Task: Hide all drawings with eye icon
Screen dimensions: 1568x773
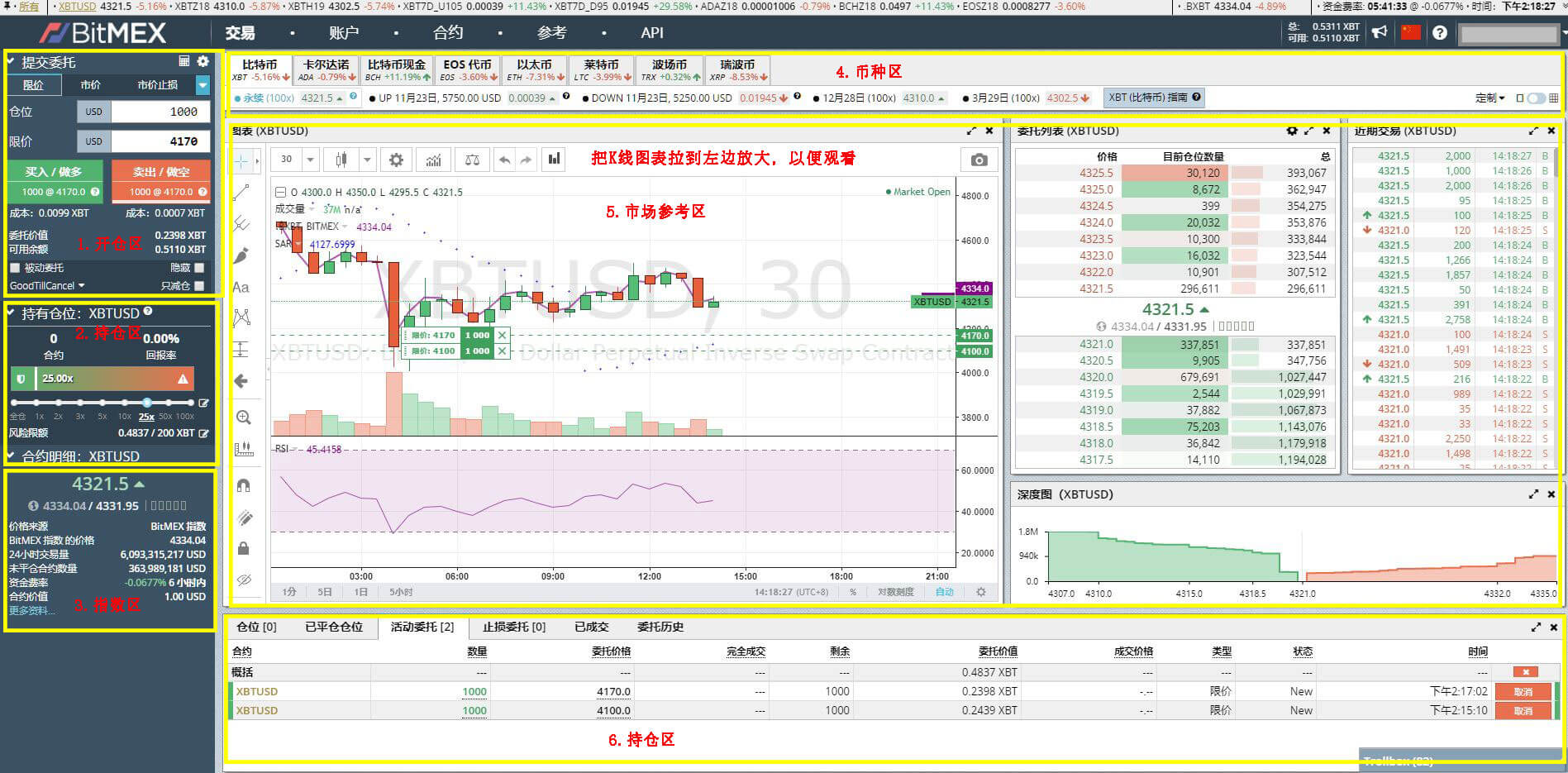Action: pos(243,580)
